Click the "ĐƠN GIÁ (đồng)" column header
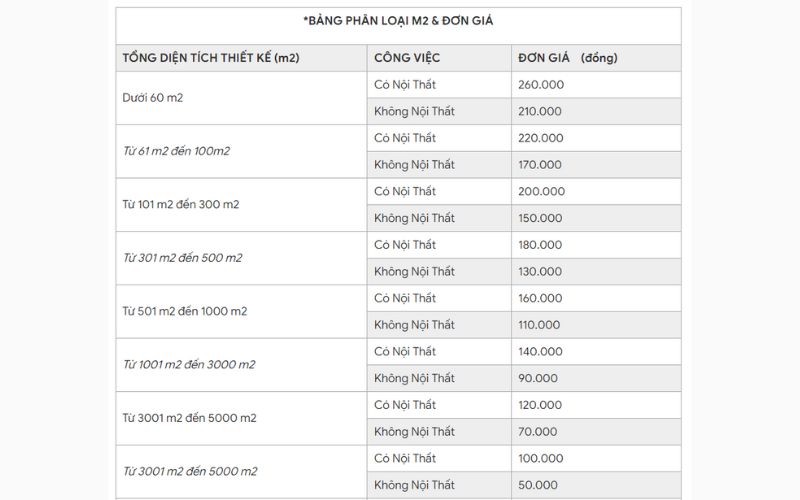 click(x=568, y=58)
